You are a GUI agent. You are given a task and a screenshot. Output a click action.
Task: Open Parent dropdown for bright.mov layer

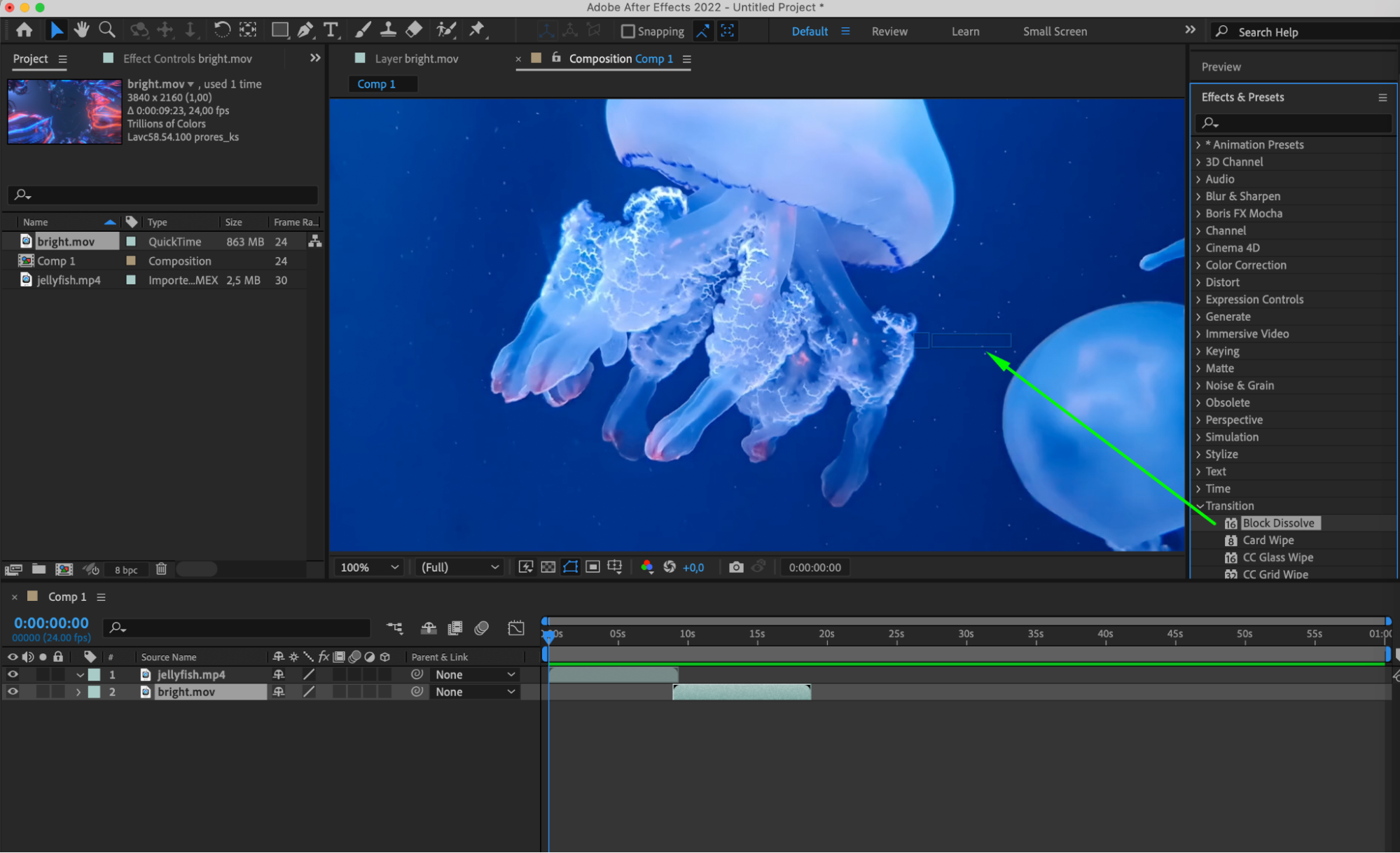coord(475,692)
